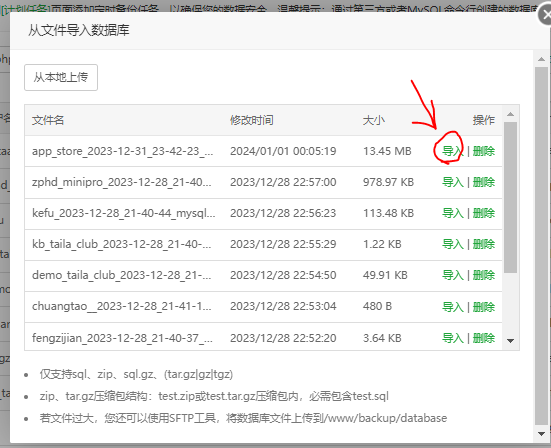The width and height of the screenshot is (551, 448).
Task: Click the supported formats note 仅支持sql、zip
Action: 136,375
